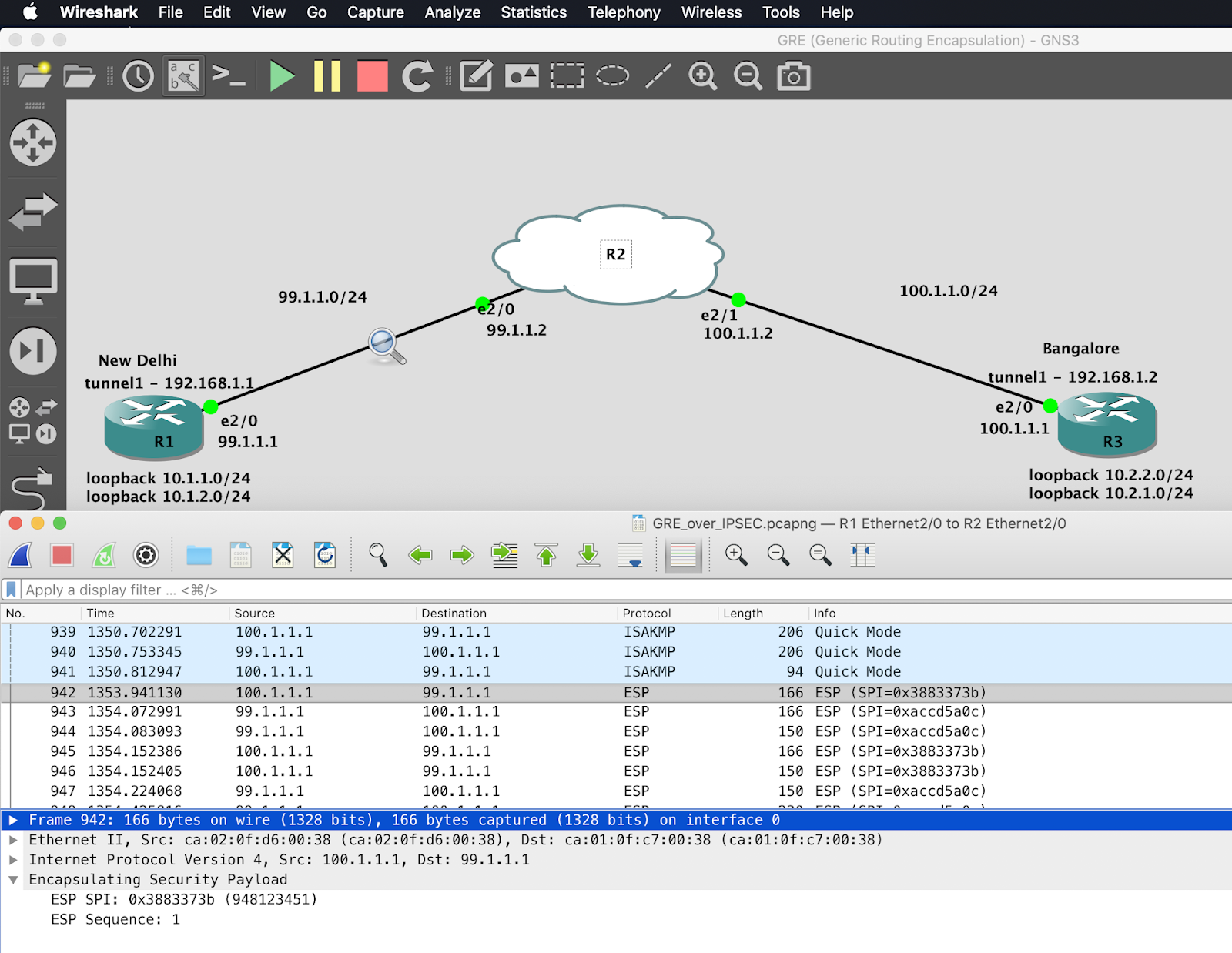Image resolution: width=1232 pixels, height=953 pixels.
Task: Start a new capture with the blue shark fin
Action: coord(18,555)
